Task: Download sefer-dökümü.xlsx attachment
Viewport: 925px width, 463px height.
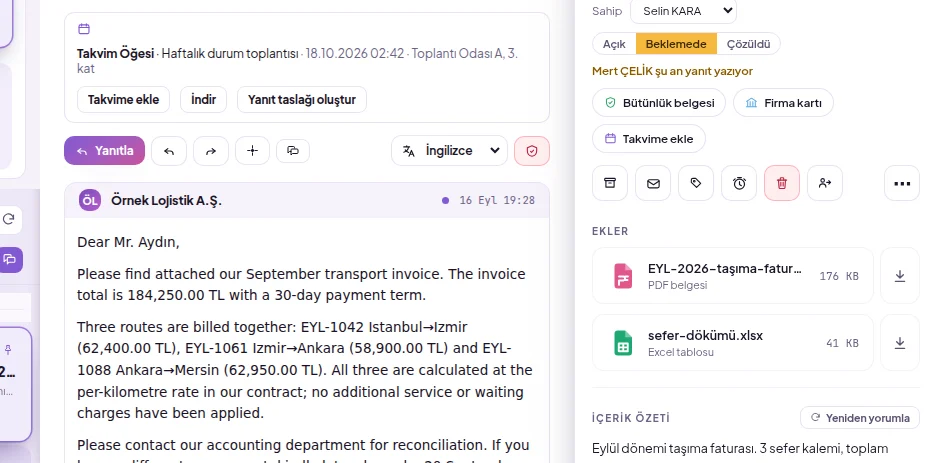Action: (x=900, y=343)
